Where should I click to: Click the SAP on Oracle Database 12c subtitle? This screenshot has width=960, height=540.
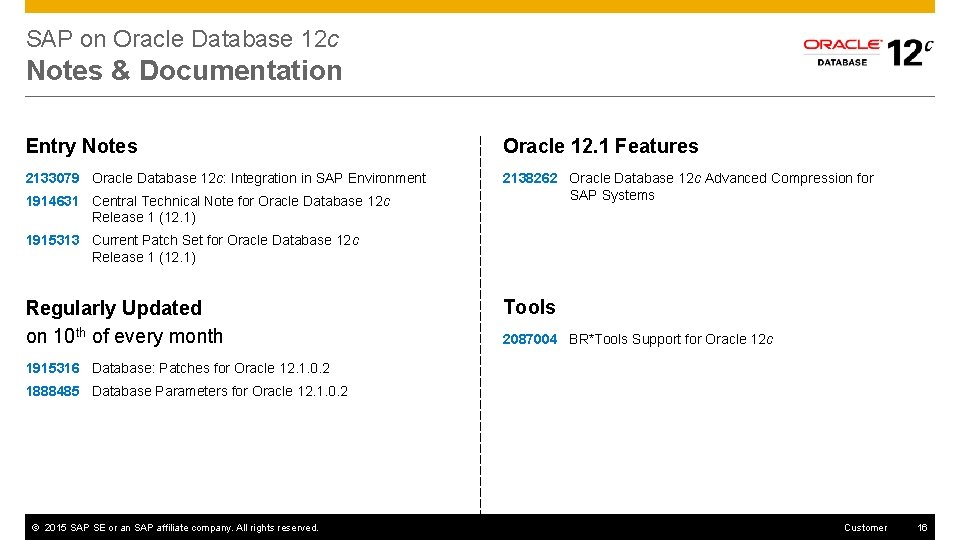pyautogui.click(x=182, y=39)
